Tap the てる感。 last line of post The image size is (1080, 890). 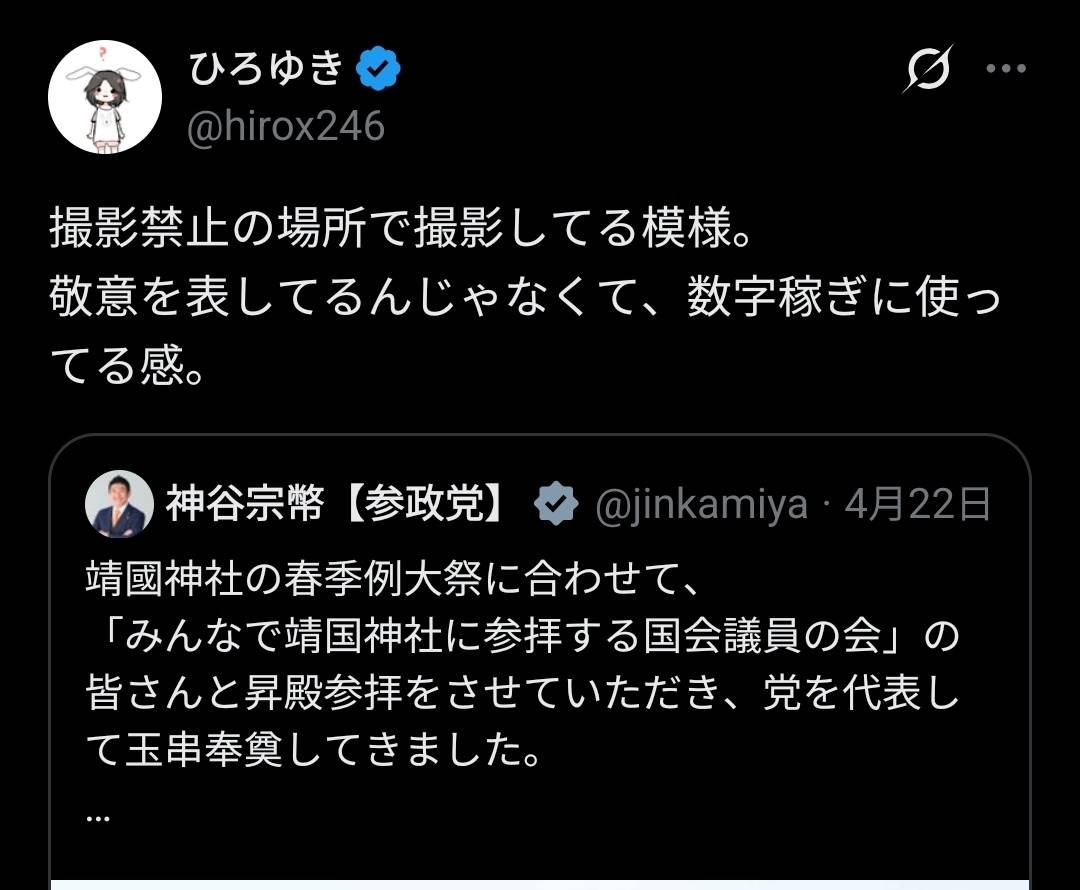coord(128,367)
